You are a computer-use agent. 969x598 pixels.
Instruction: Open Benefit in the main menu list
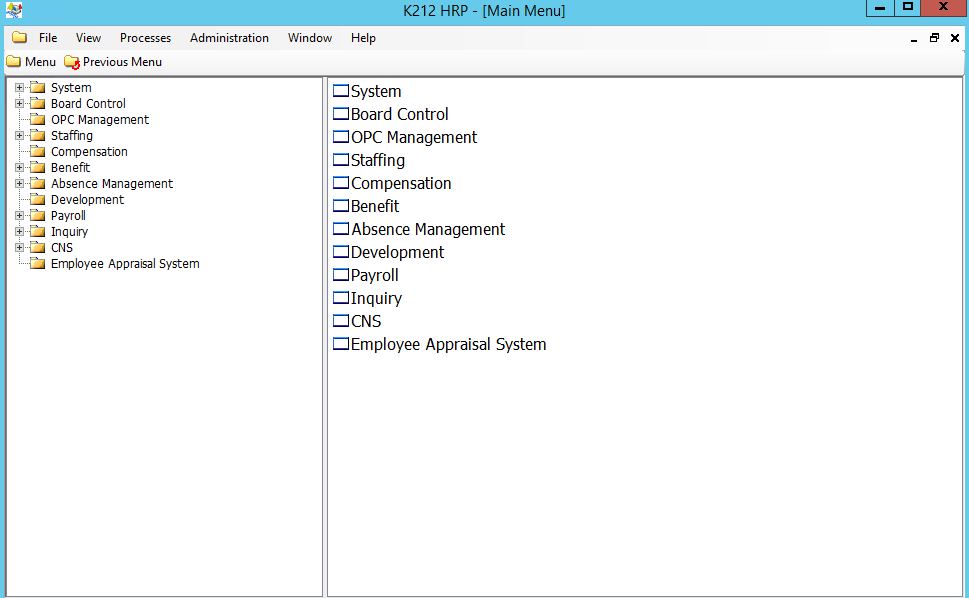375,206
